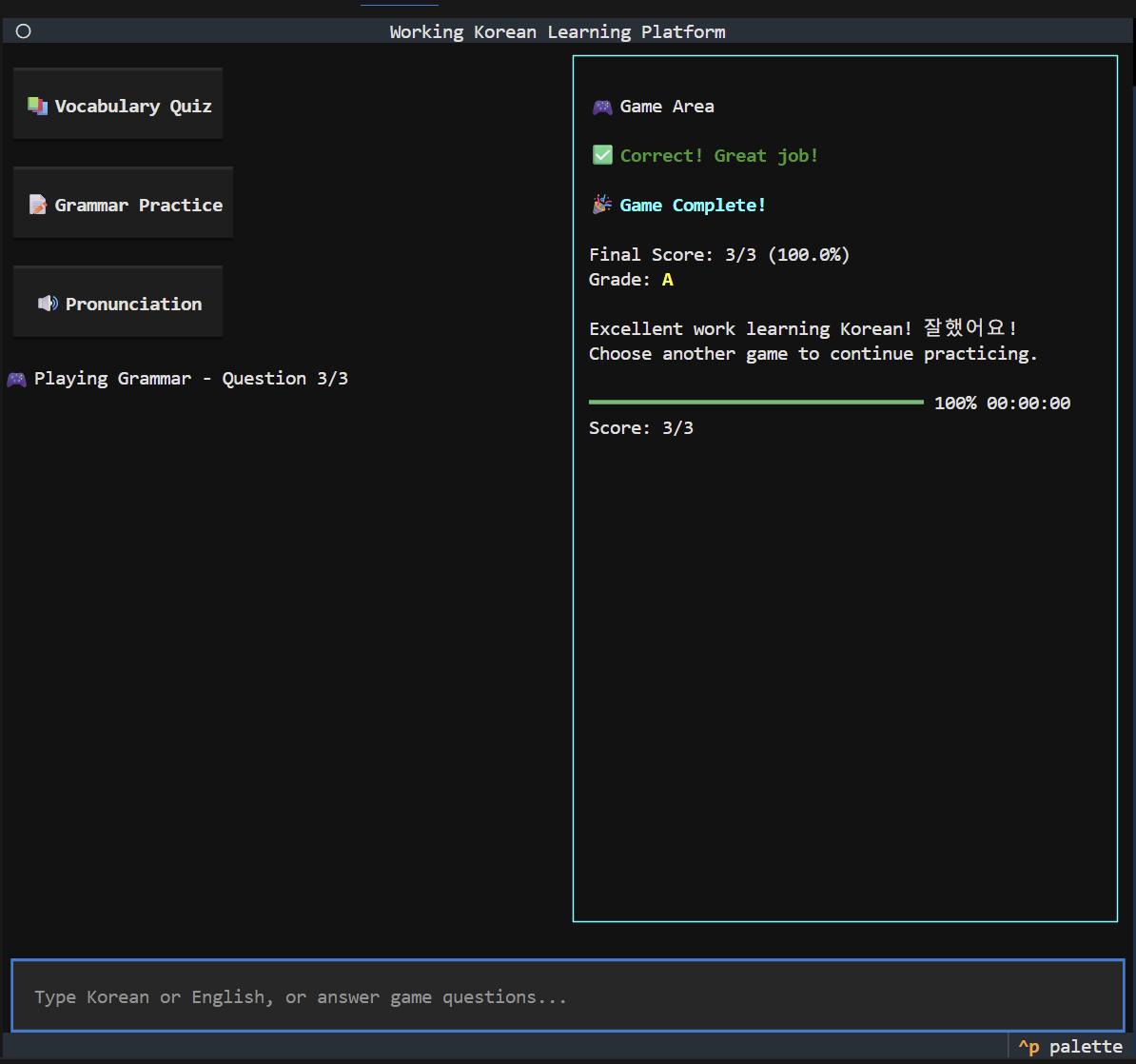Click the party popper icon by Game Complete
The width and height of the screenshot is (1136, 1064).
[x=602, y=205]
